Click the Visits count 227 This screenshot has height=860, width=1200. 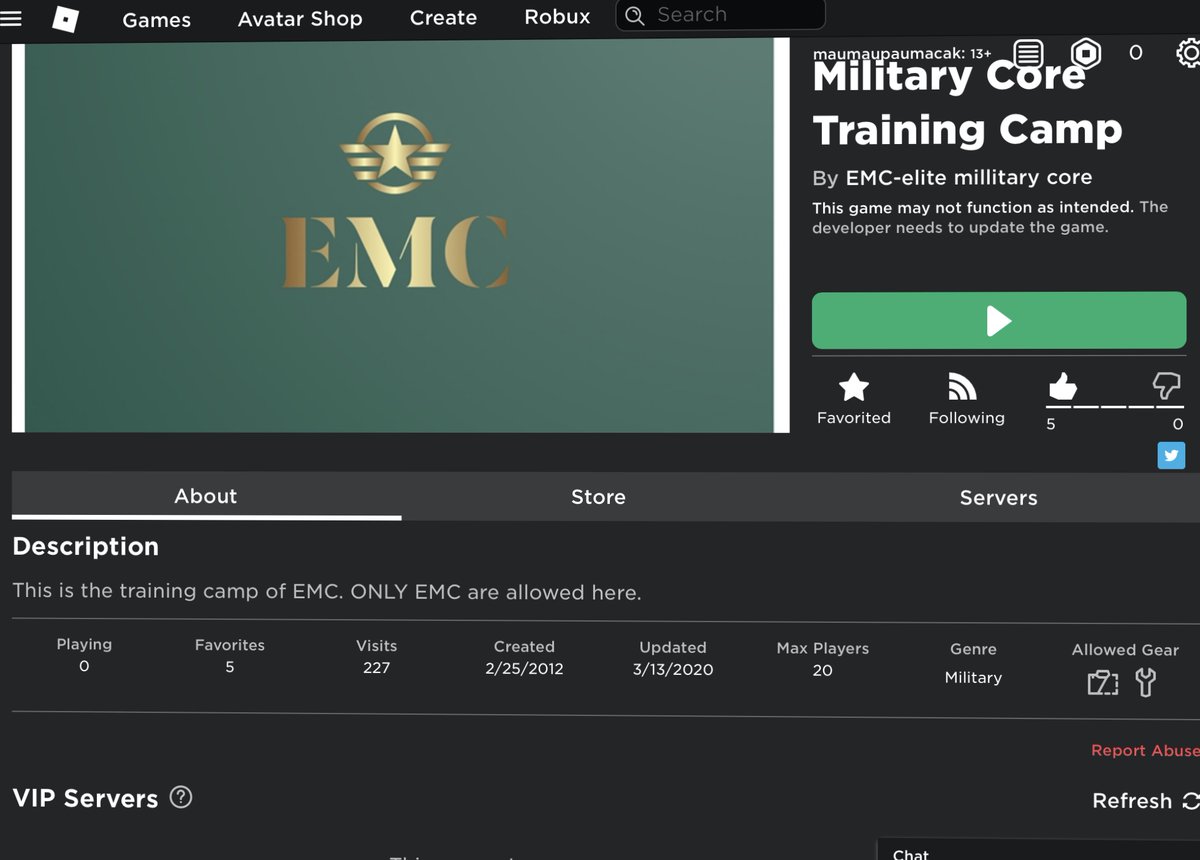click(376, 668)
